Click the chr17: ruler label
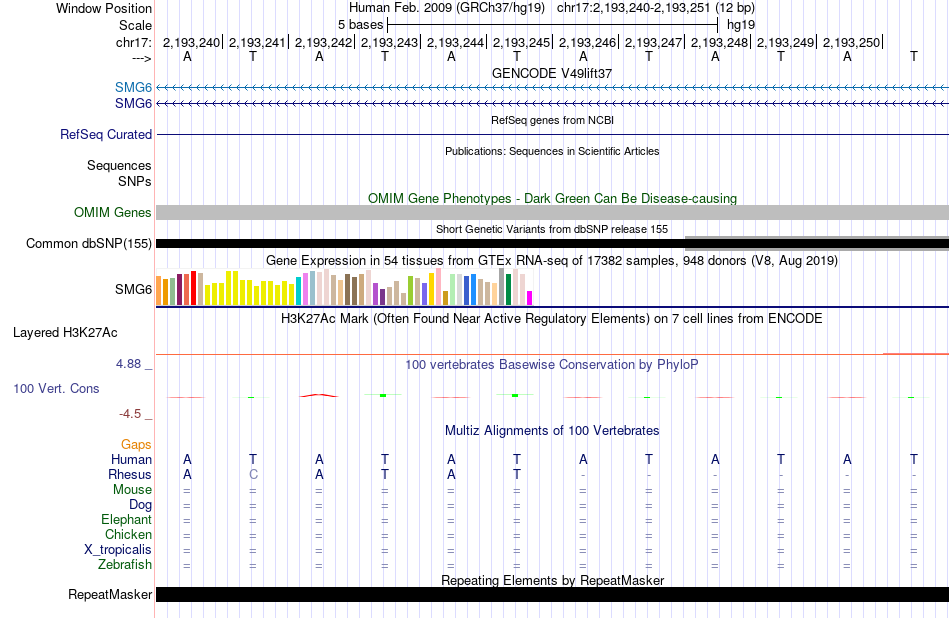This screenshot has height=618, width=950. 133,42
